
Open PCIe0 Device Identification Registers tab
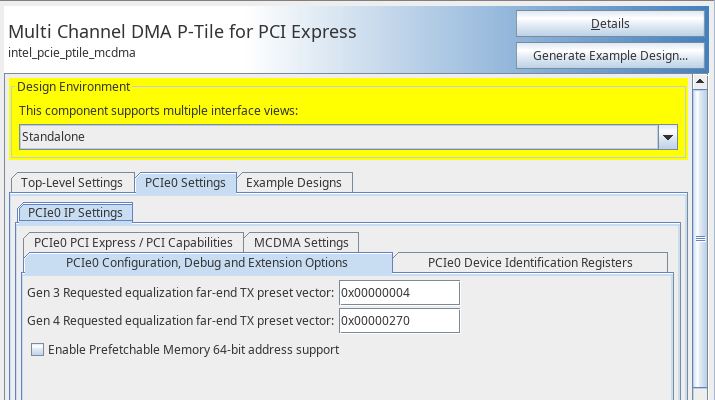[530, 263]
